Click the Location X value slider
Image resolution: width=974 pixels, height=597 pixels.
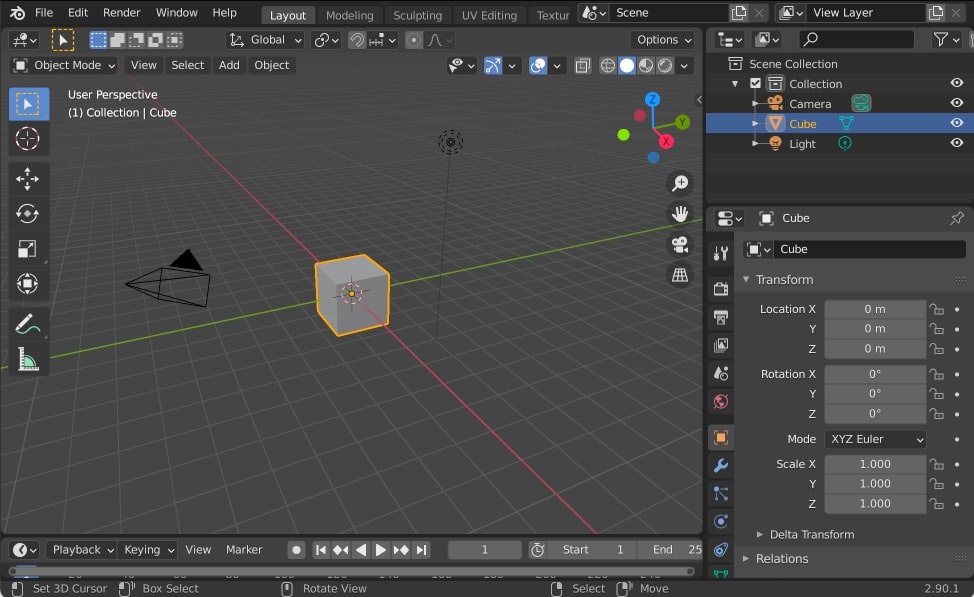[x=875, y=308]
